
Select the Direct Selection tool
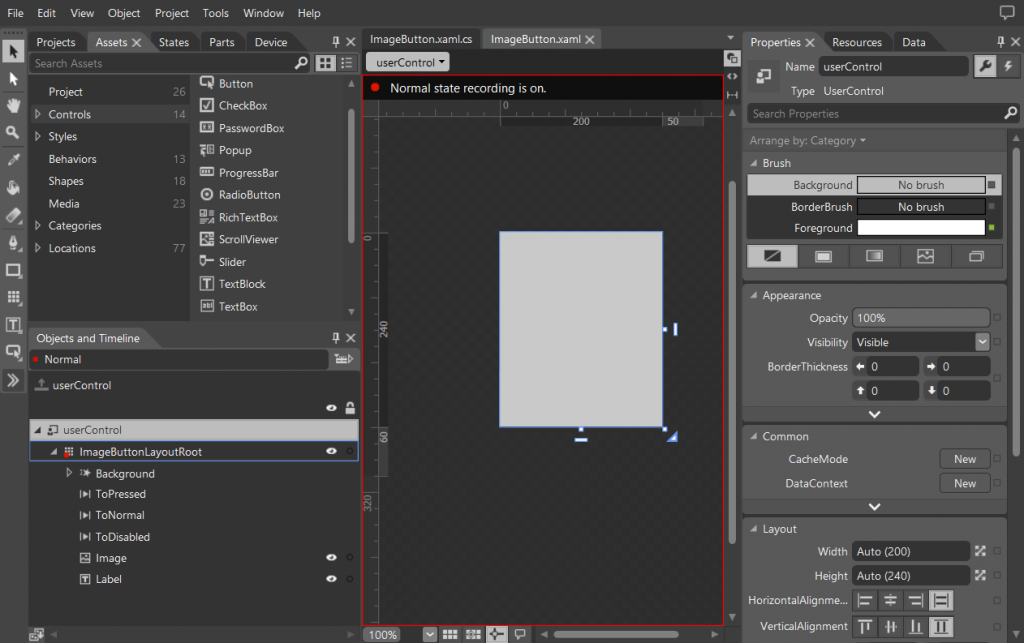pyautogui.click(x=13, y=78)
